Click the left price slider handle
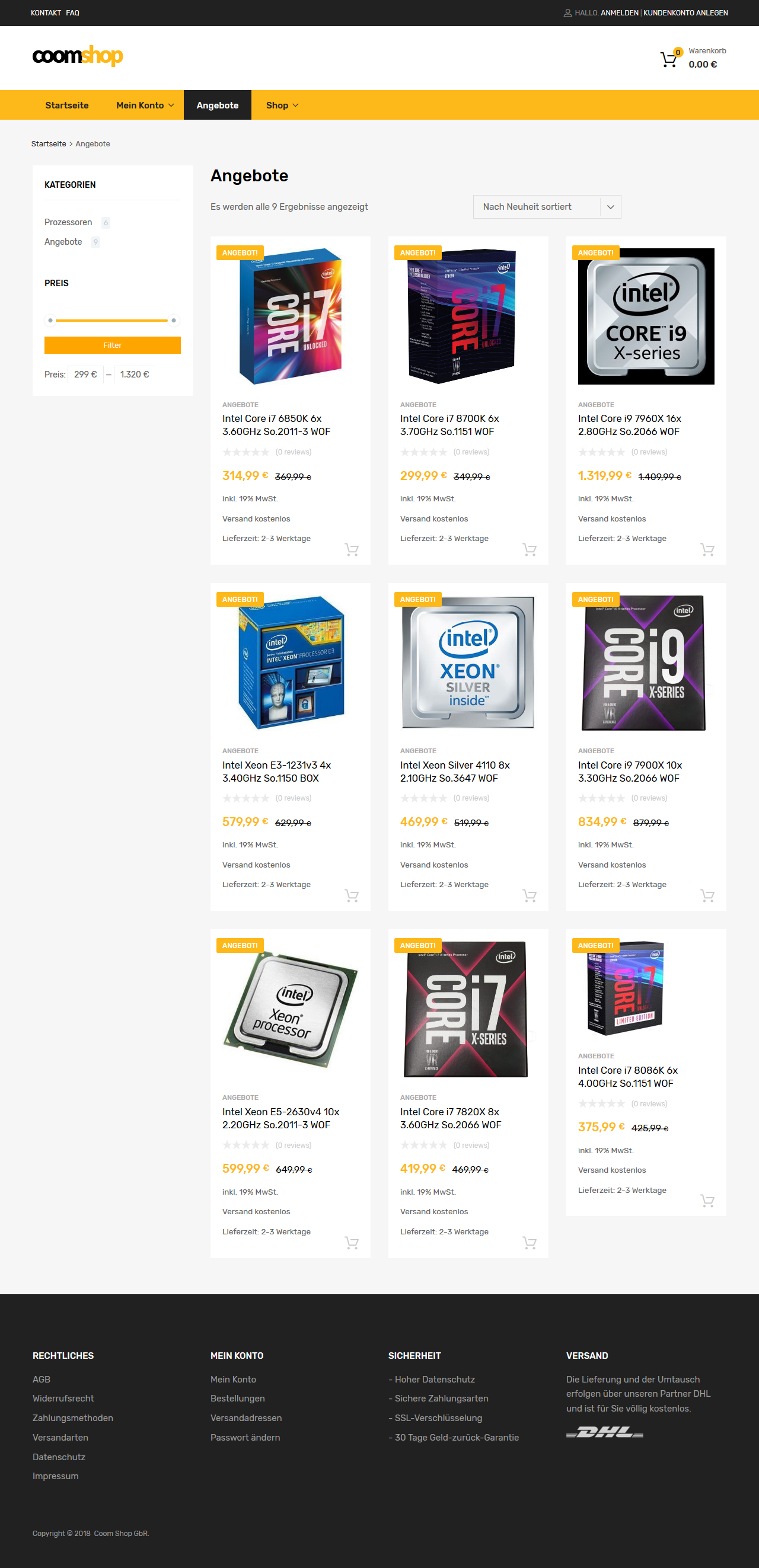 pos(50,320)
